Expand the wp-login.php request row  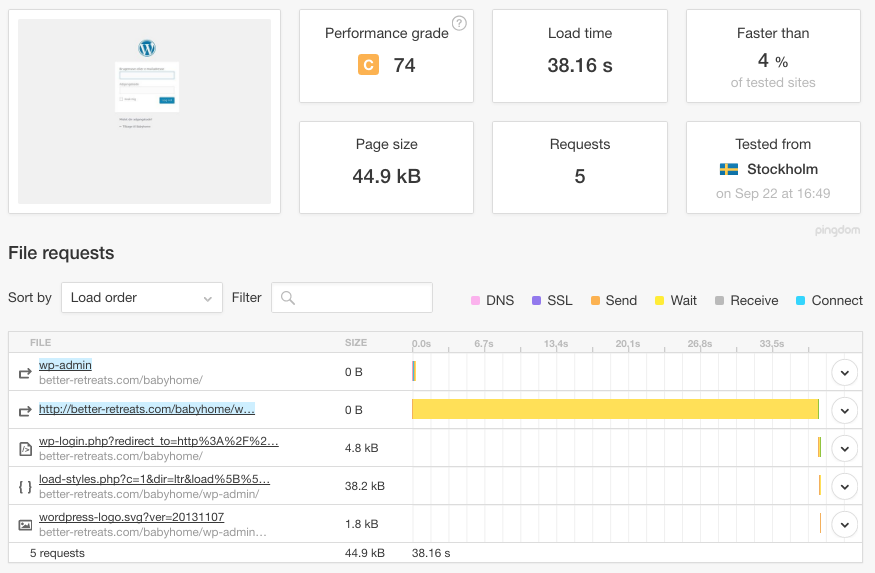(x=845, y=449)
